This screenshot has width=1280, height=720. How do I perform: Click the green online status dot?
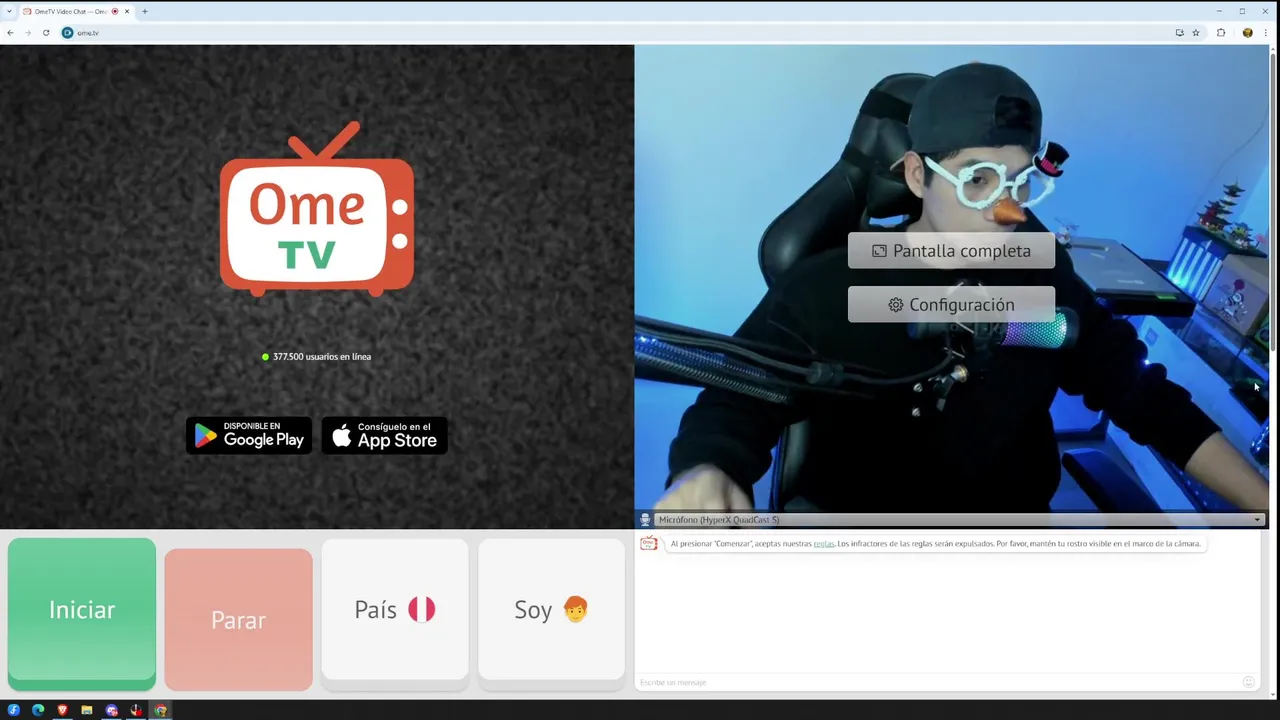[265, 357]
